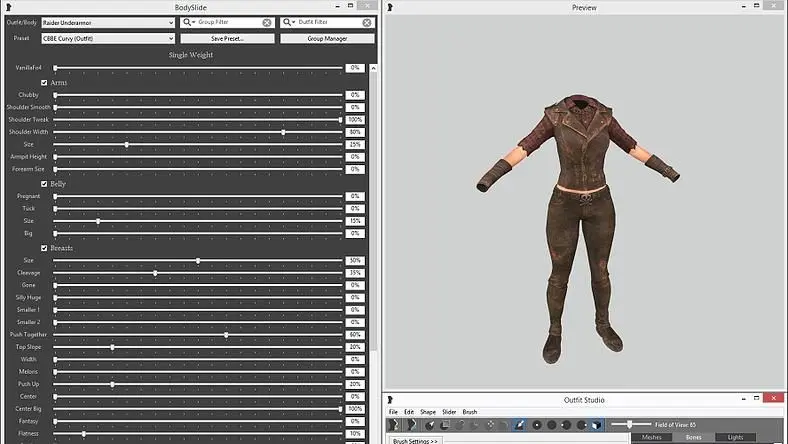Click the Cleavage 35% value box

(355, 273)
